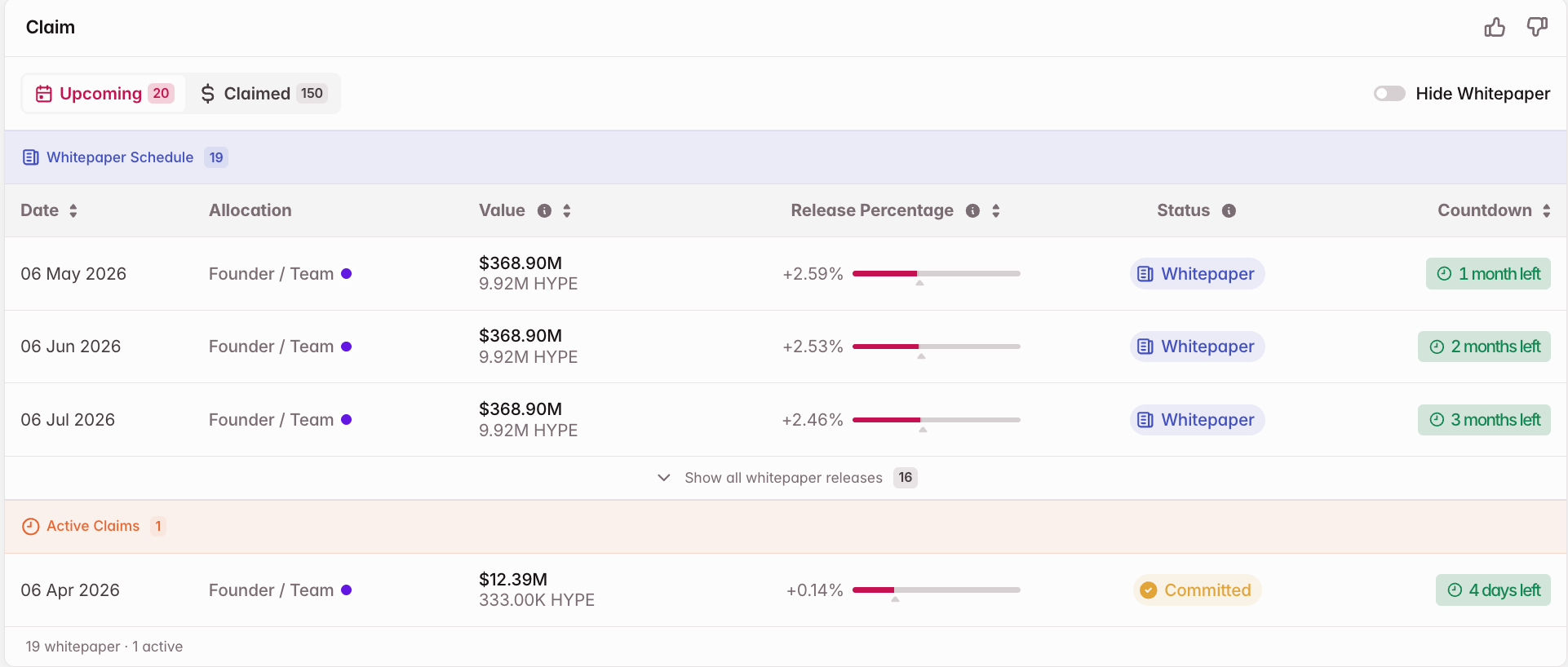This screenshot has width=1568, height=667.
Task: Click the purple dot in the 06 May 2026 row
Action: click(346, 274)
